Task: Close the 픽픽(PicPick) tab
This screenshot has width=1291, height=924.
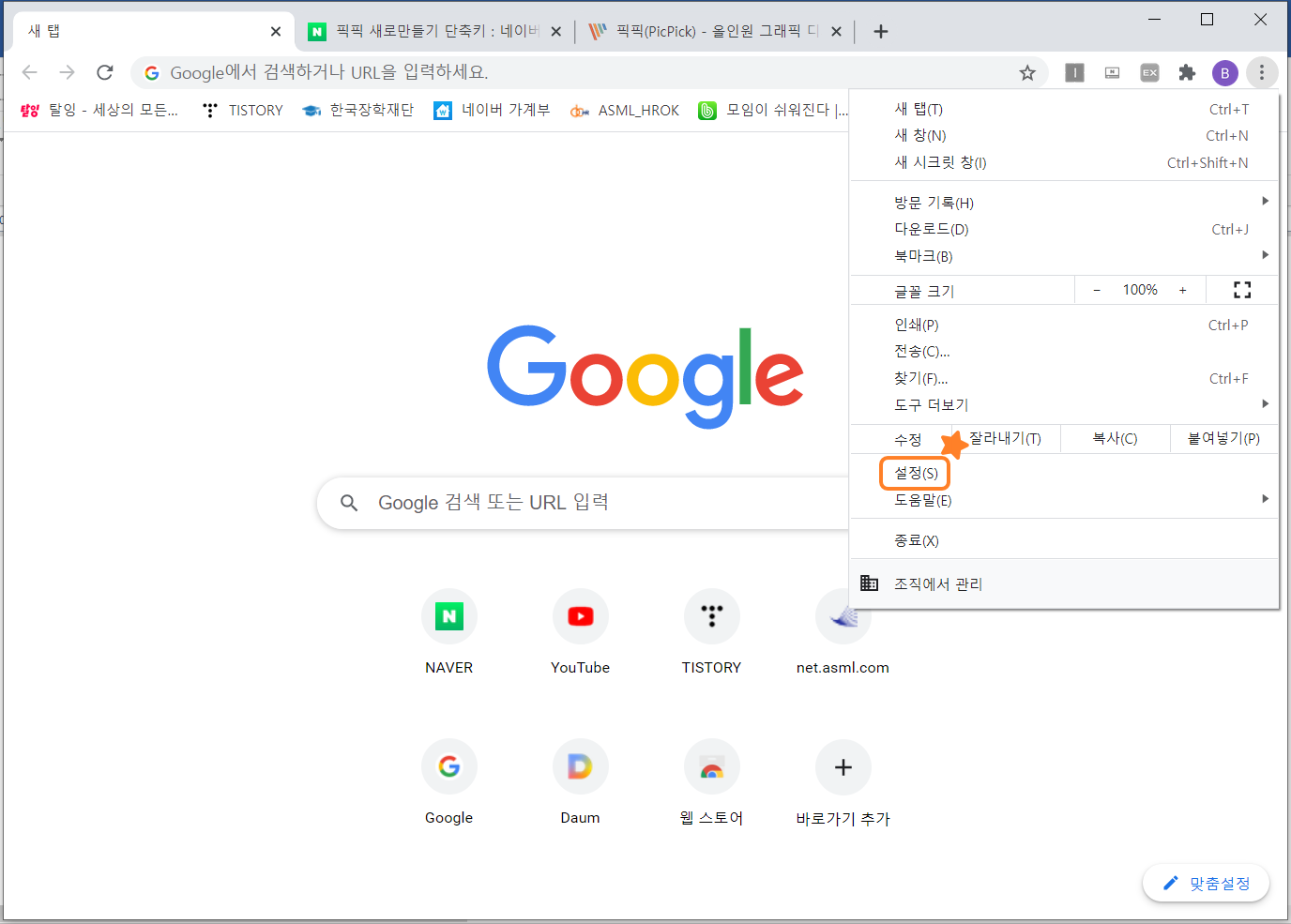Action: [x=836, y=31]
